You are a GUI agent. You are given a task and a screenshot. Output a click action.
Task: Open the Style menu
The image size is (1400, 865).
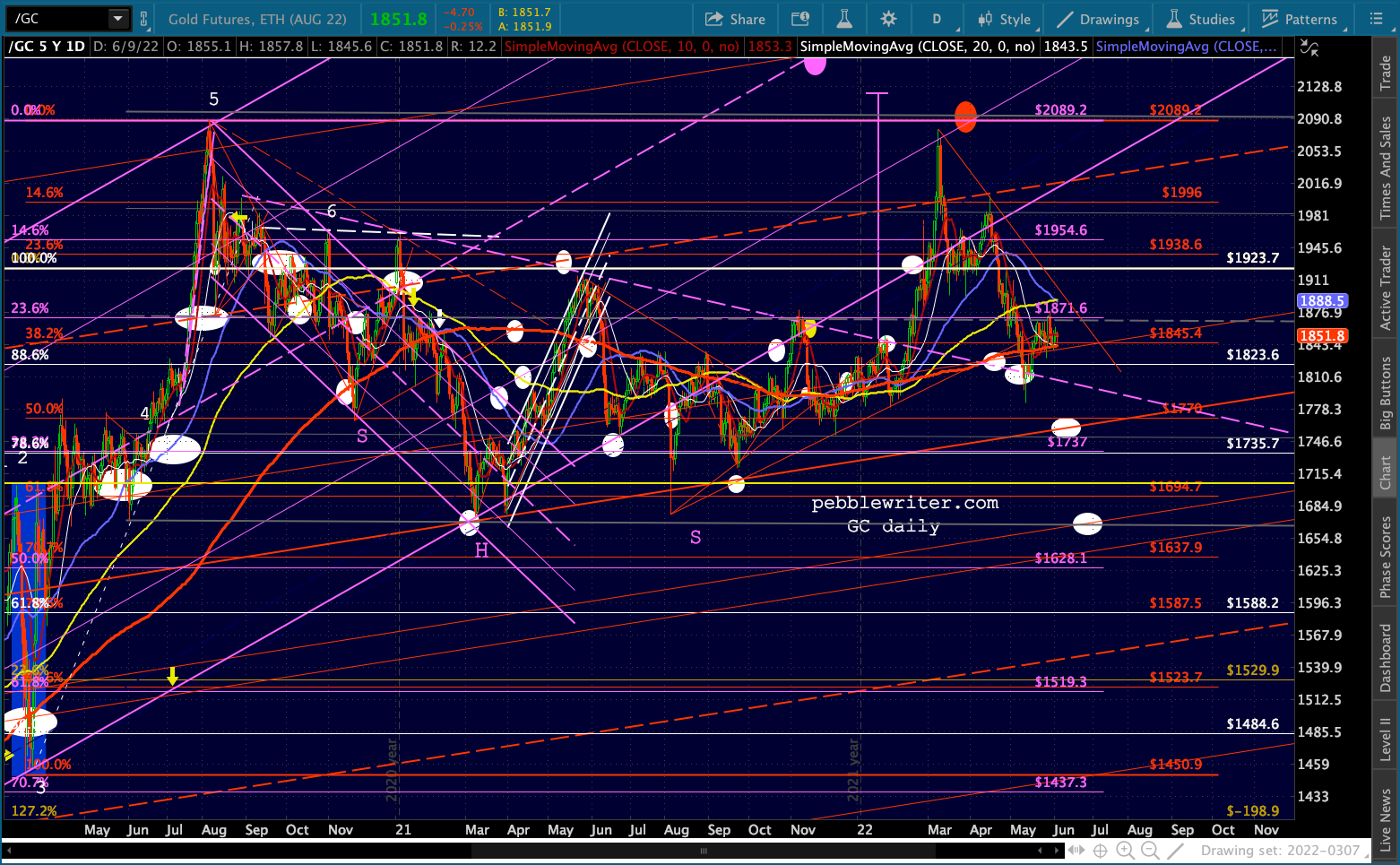click(x=1005, y=19)
